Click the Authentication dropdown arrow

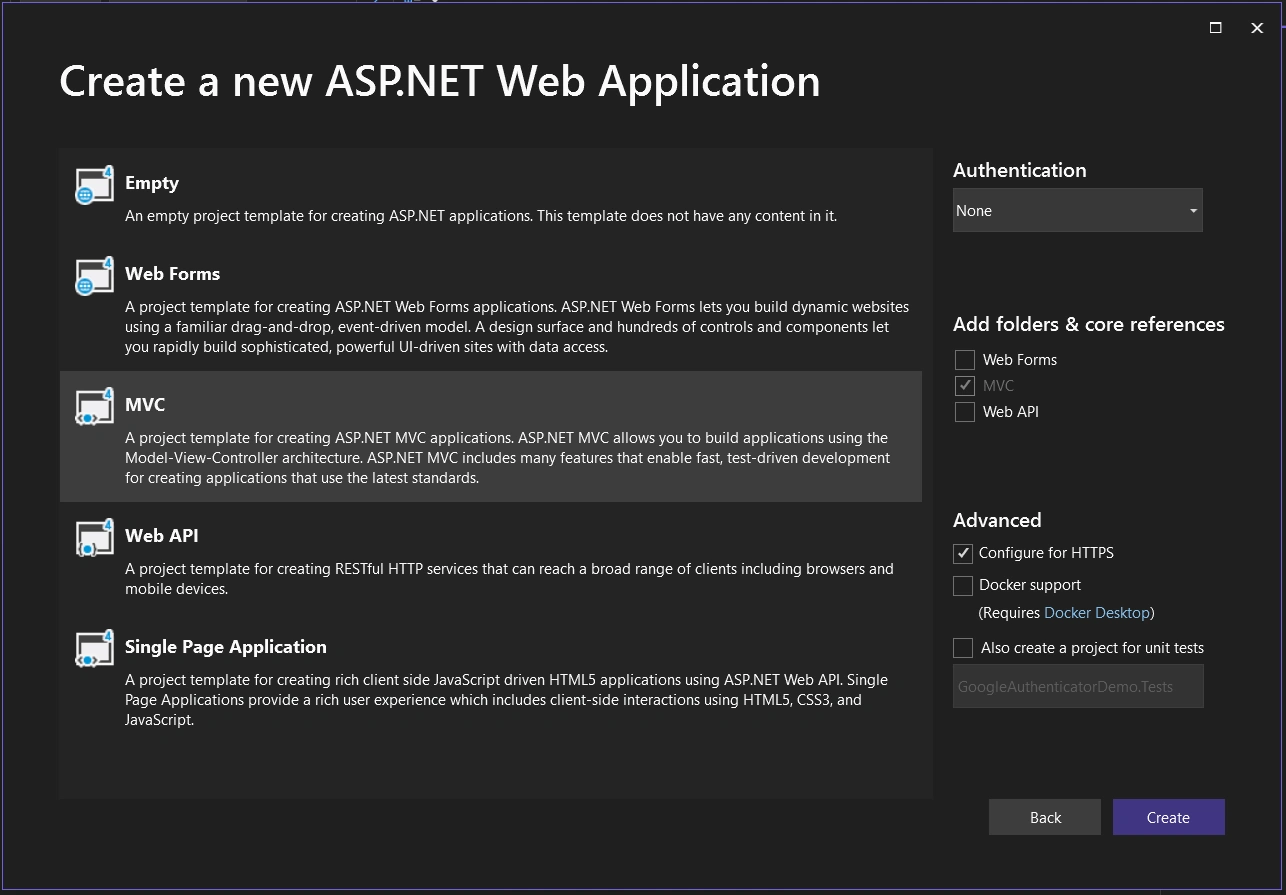(1193, 211)
